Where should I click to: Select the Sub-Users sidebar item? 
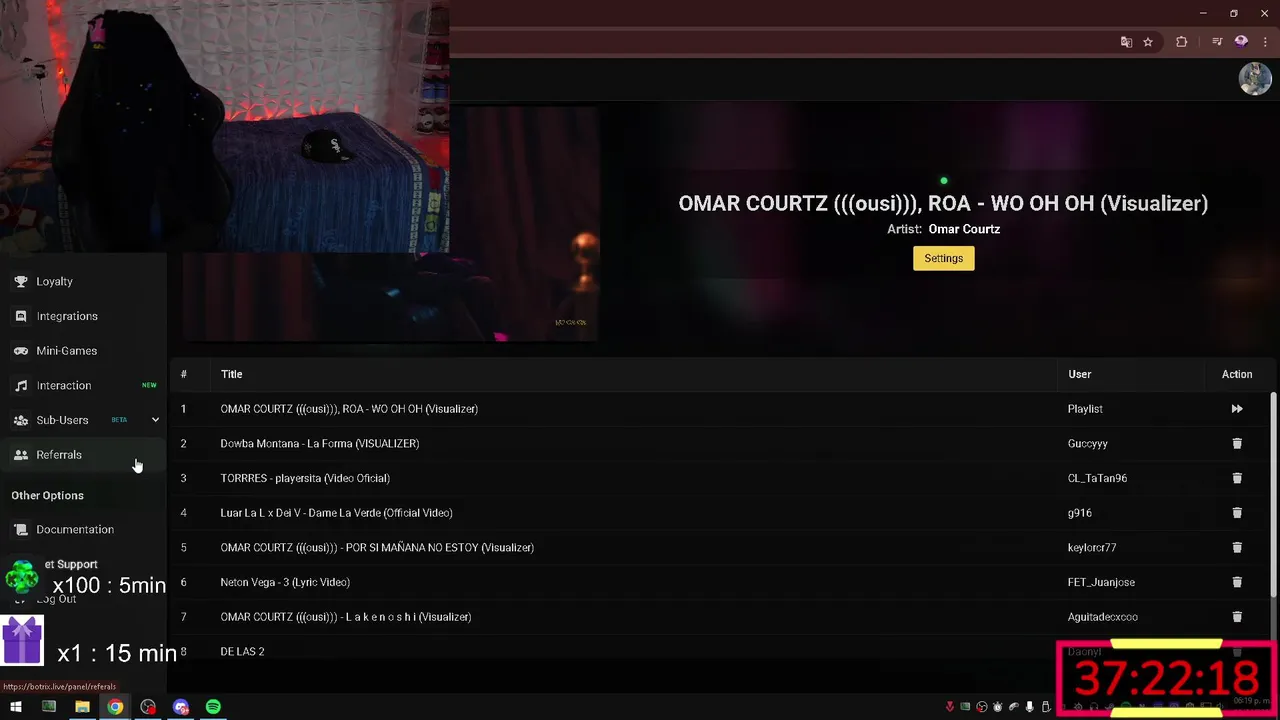coord(83,420)
